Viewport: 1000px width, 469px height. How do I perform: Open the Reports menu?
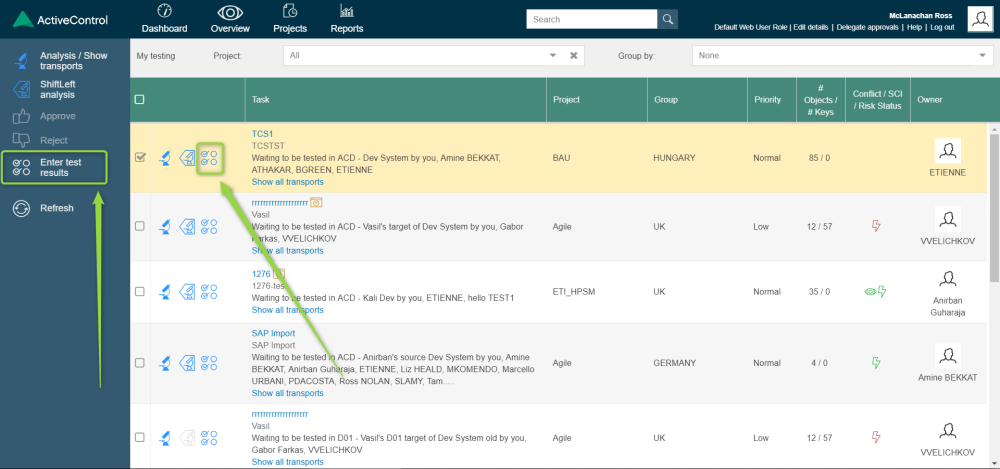[x=347, y=19]
